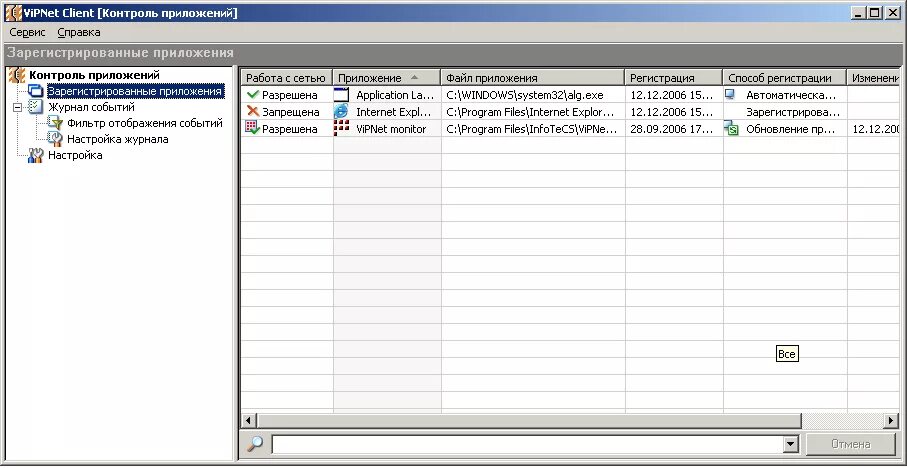The width and height of the screenshot is (907, 468).
Task: Select the Internet Expl... name cell
Action: click(x=394, y=112)
